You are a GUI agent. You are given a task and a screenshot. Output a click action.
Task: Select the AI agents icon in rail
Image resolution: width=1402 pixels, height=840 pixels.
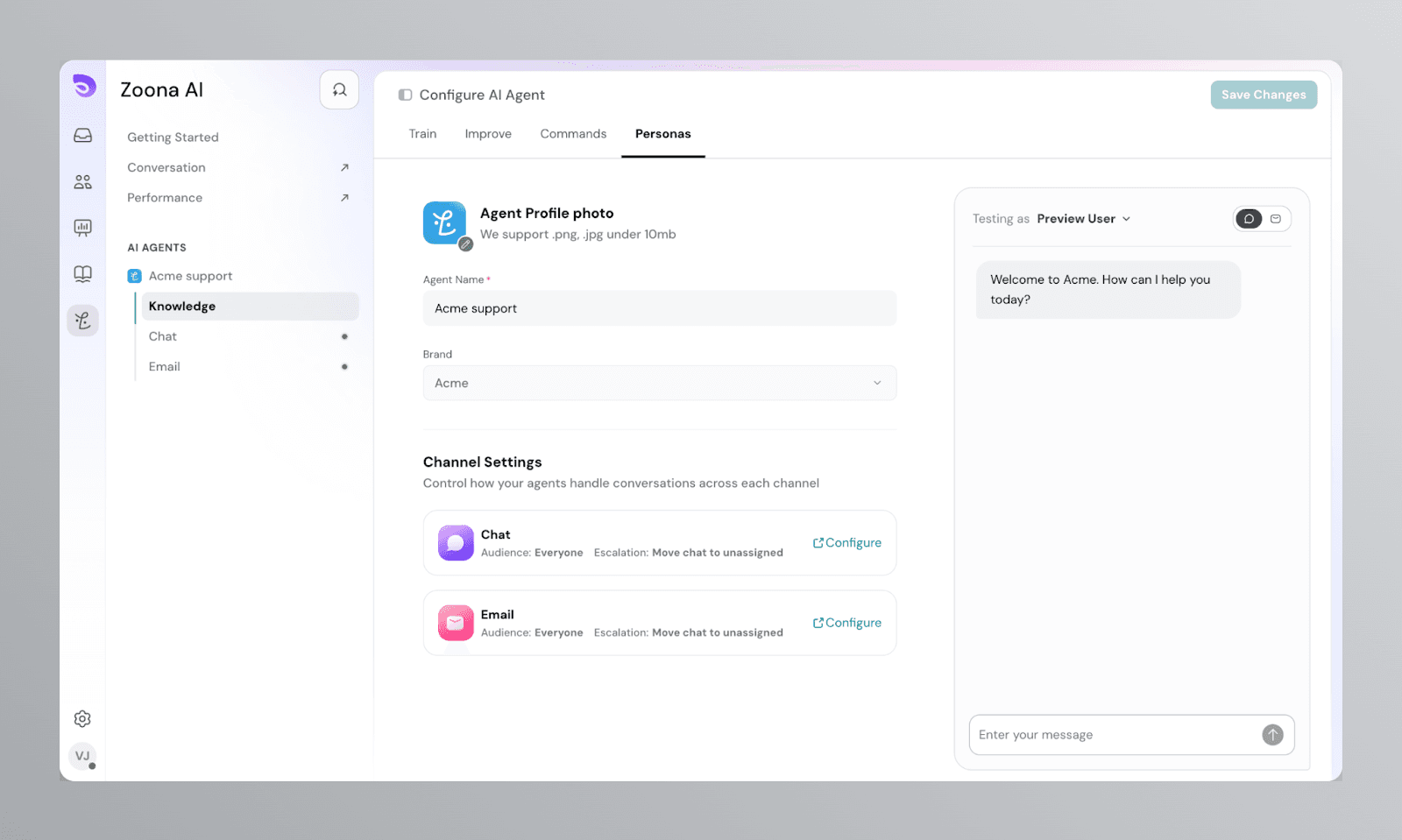click(82, 321)
